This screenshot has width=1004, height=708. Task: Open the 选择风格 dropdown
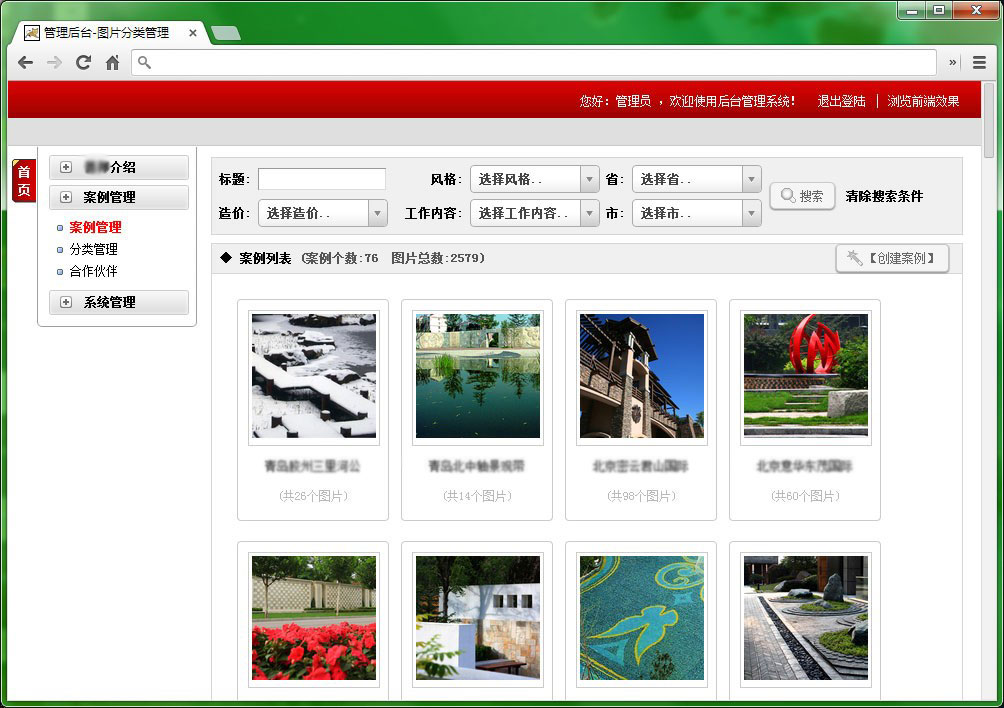[x=535, y=179]
